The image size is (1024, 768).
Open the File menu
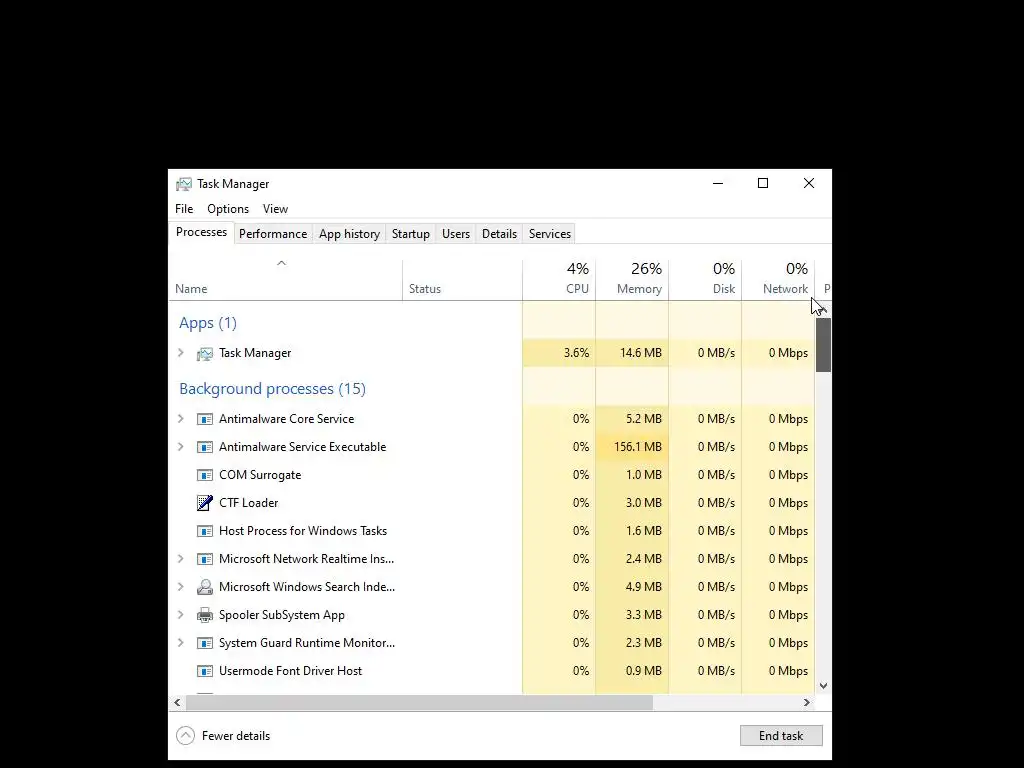point(184,209)
